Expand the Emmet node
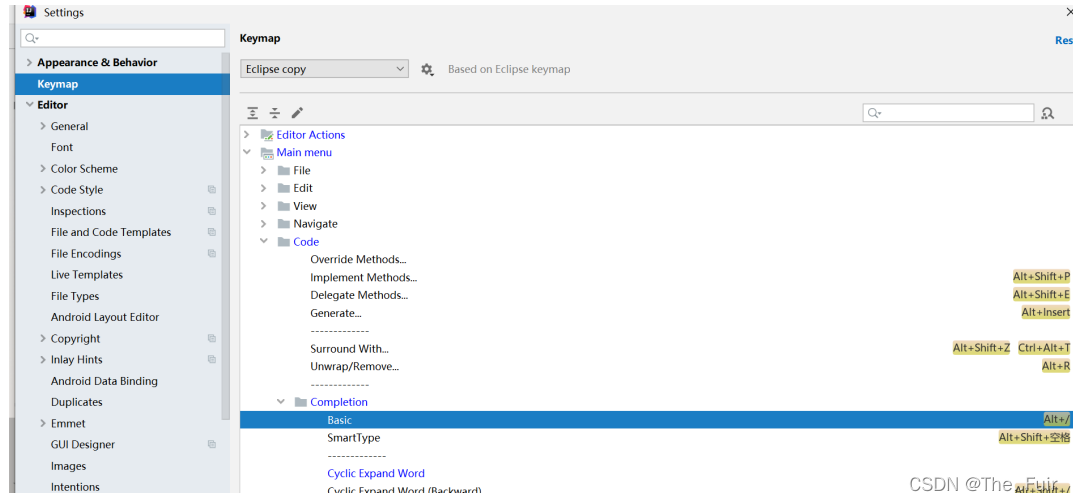This screenshot has width=1073, height=501. click(43, 423)
